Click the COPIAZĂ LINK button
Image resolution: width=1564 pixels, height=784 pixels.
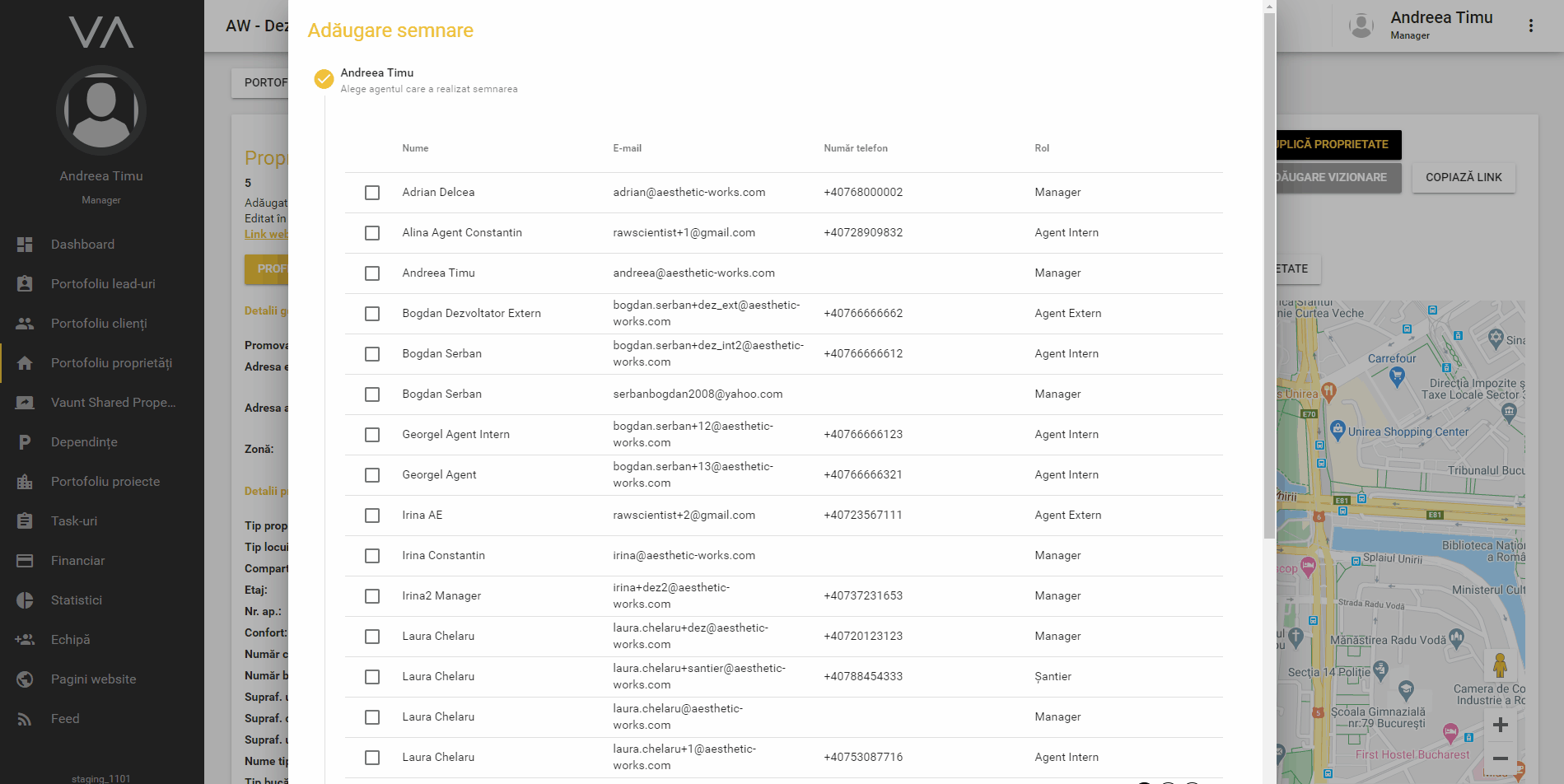pyautogui.click(x=1463, y=178)
